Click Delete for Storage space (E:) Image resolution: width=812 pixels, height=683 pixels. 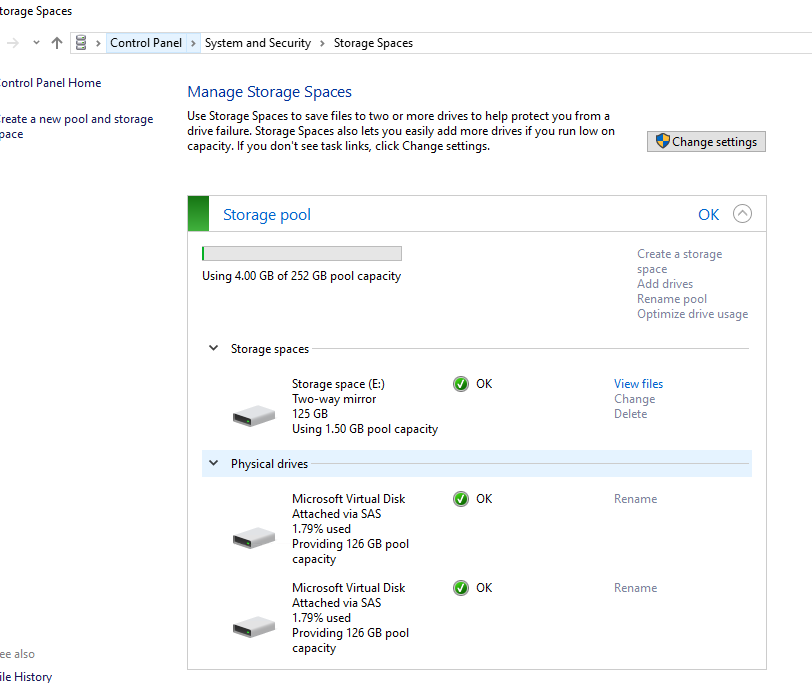tap(630, 414)
